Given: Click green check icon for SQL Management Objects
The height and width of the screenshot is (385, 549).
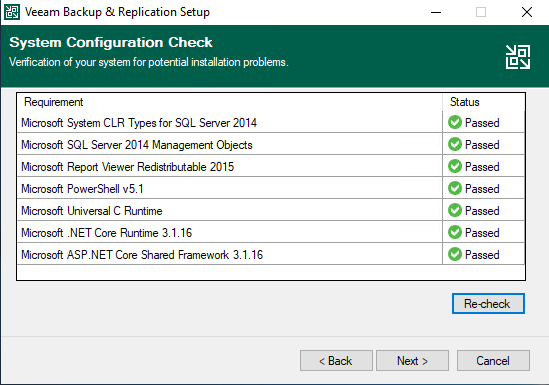Looking at the screenshot, I should coord(455,144).
